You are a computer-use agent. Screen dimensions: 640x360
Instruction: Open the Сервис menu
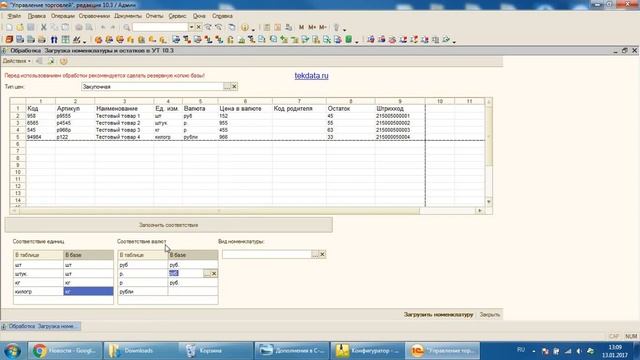coord(177,16)
